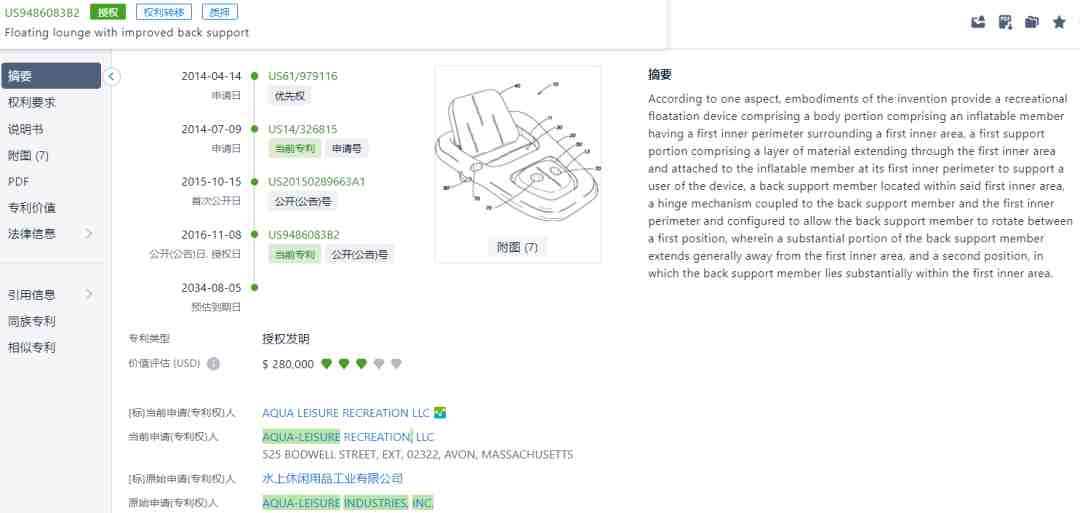Image resolution: width=1080 pixels, height=513 pixels.
Task: Click the green badge icon after AQUA LEISURE RECREATION LLC
Action: pos(440,413)
